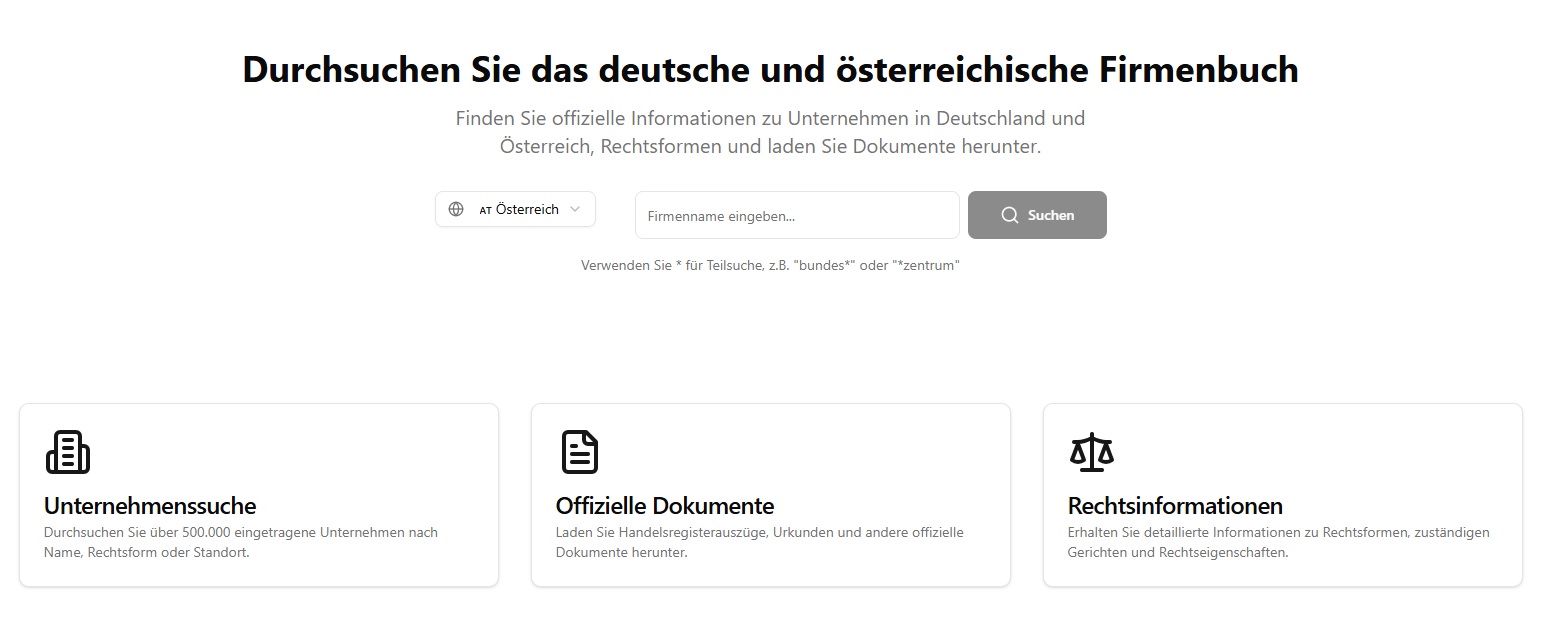
Task: Click the globe icon in country selector
Action: (456, 209)
